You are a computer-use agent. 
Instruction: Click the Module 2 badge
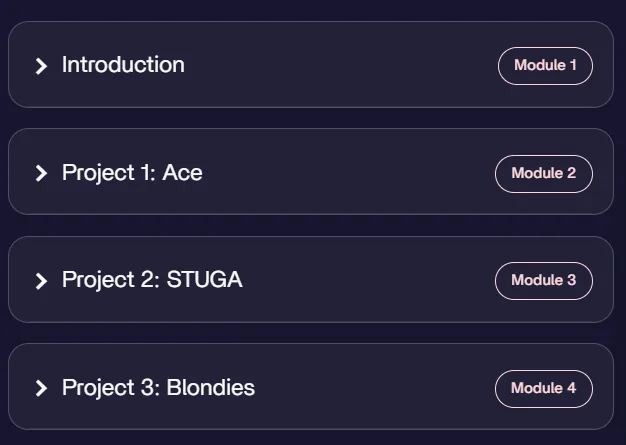[x=544, y=174]
